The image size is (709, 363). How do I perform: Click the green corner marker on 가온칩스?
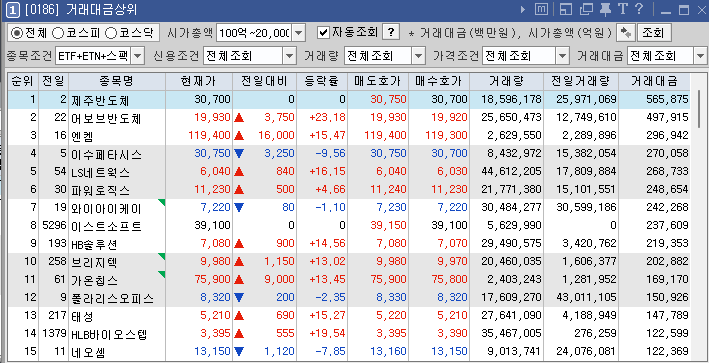(161, 274)
